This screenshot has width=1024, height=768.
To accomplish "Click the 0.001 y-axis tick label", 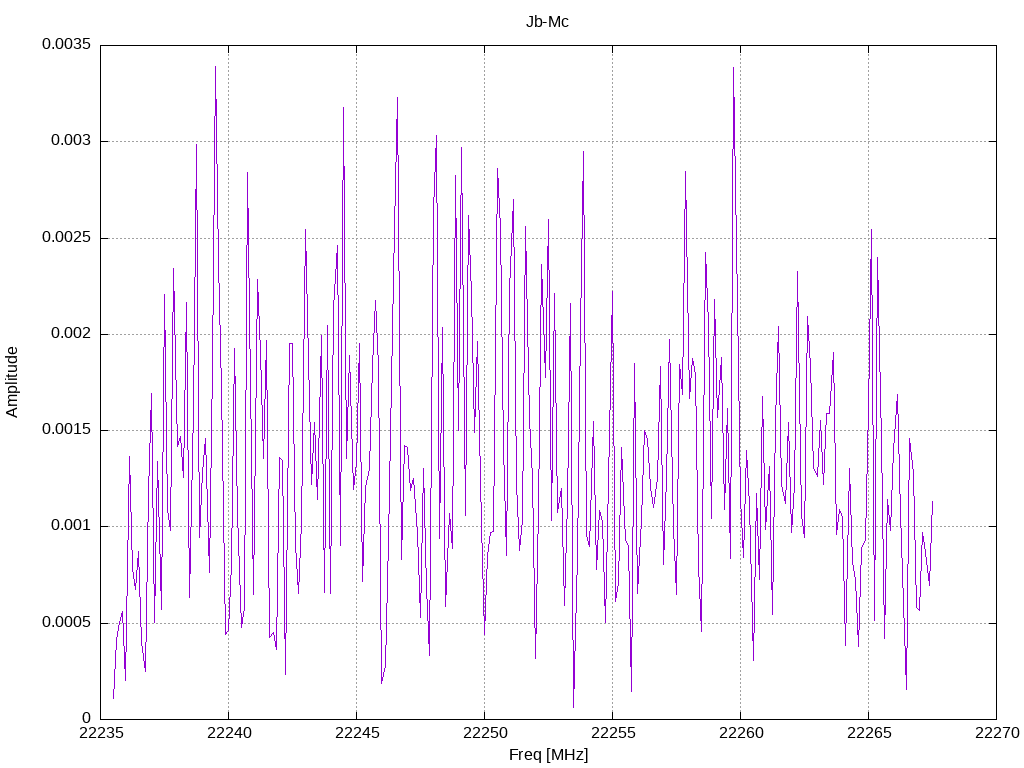I will tap(71, 526).
